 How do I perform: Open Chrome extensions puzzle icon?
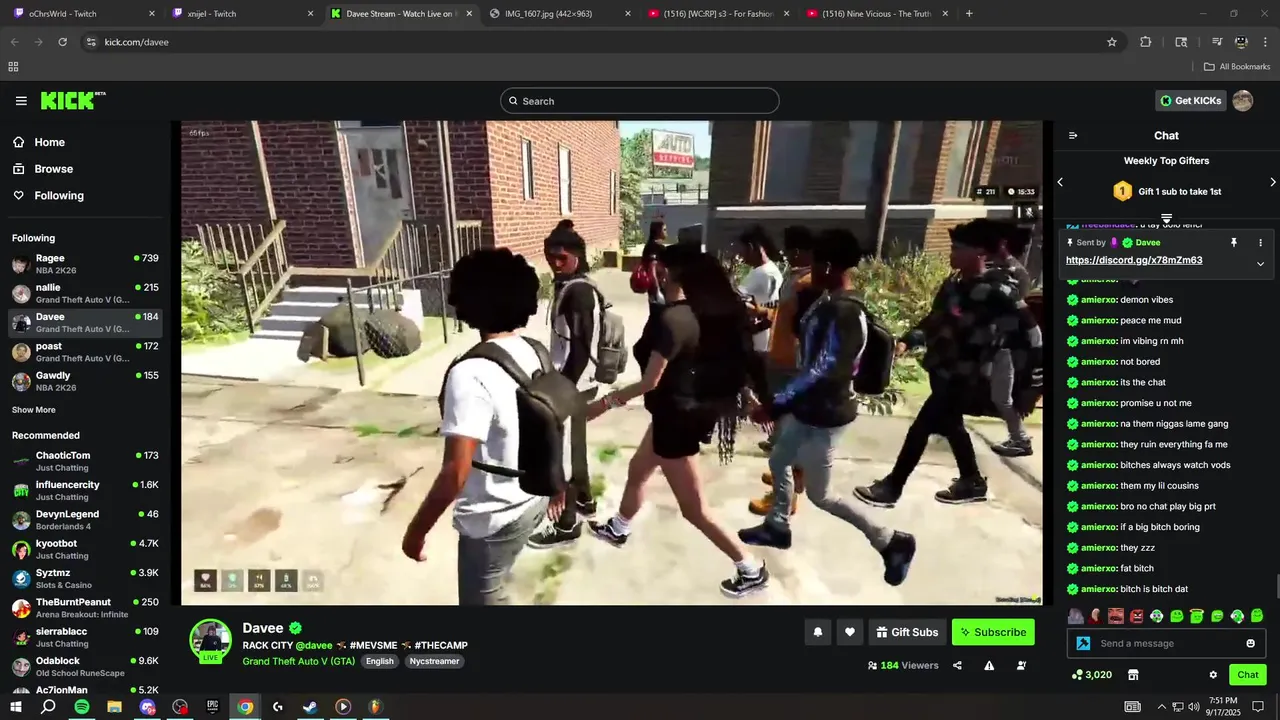point(1146,42)
